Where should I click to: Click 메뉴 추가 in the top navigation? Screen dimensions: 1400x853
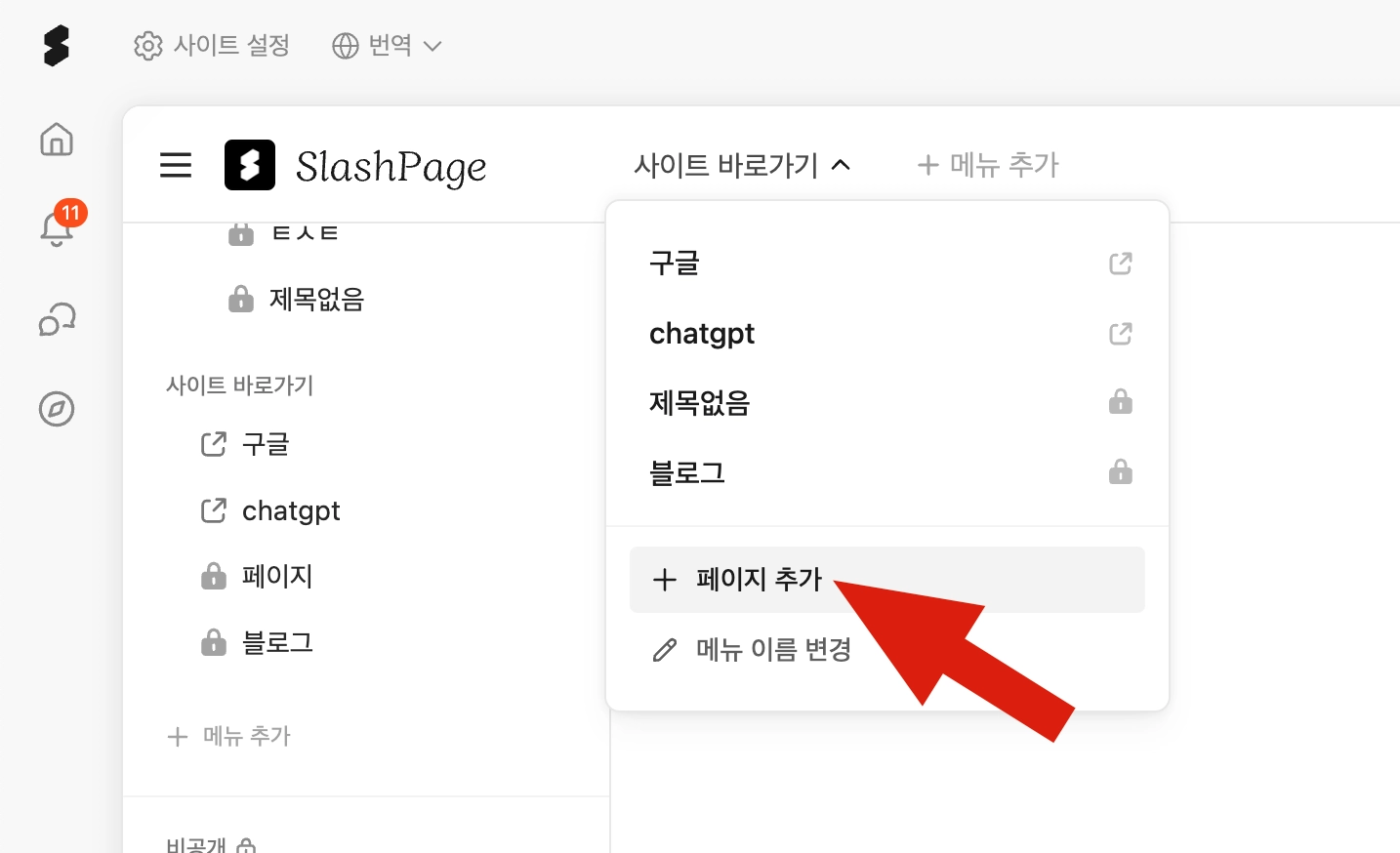[988, 165]
